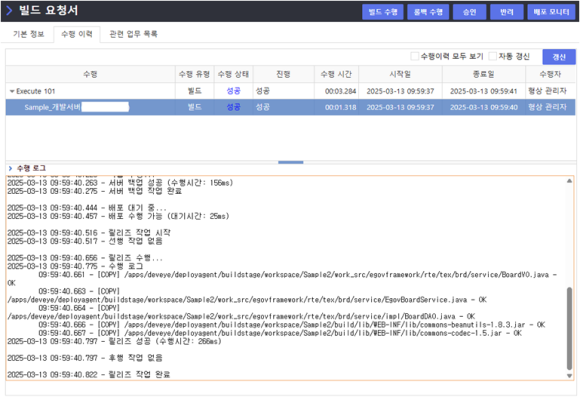Click the 빌드 수행 button
This screenshot has width=580, height=397.
pyautogui.click(x=382, y=12)
